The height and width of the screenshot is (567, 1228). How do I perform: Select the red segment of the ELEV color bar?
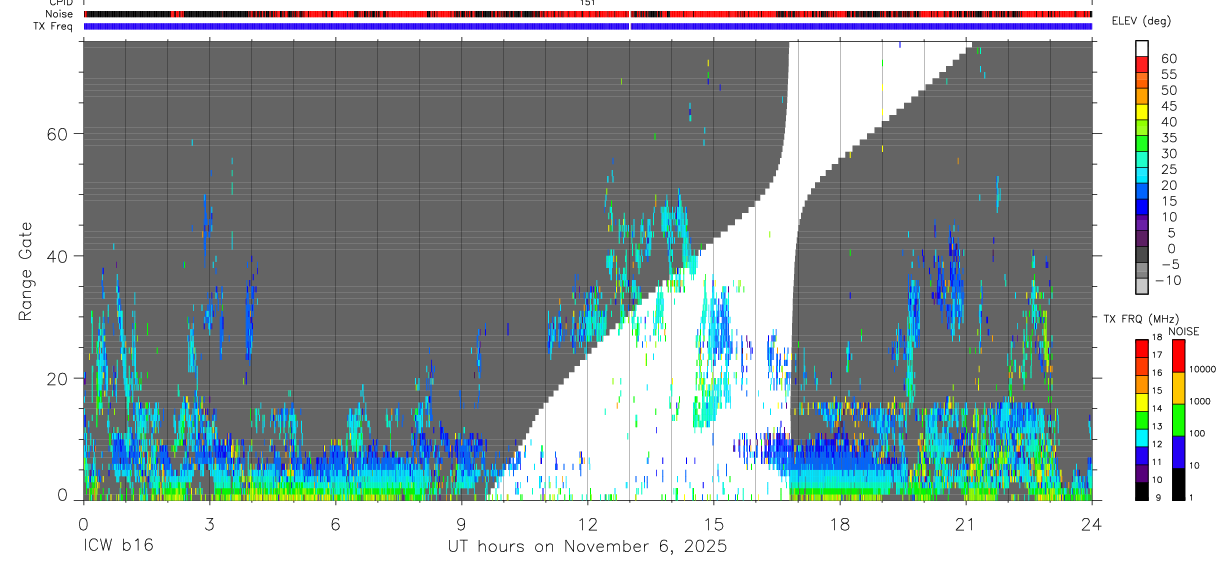[x=1142, y=64]
